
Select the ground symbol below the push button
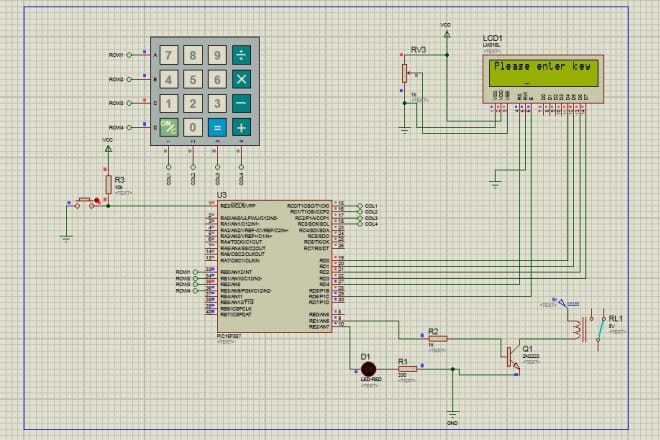66,238
